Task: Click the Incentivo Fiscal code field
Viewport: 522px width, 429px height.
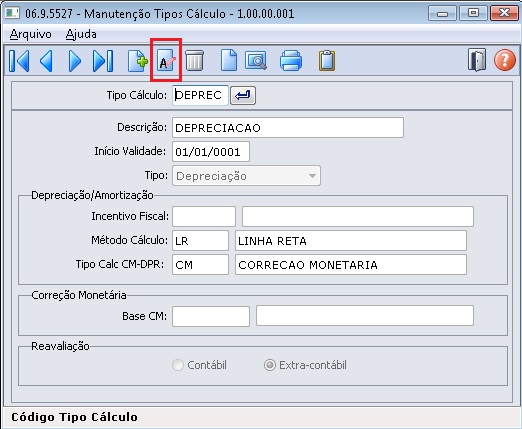Action: point(204,216)
